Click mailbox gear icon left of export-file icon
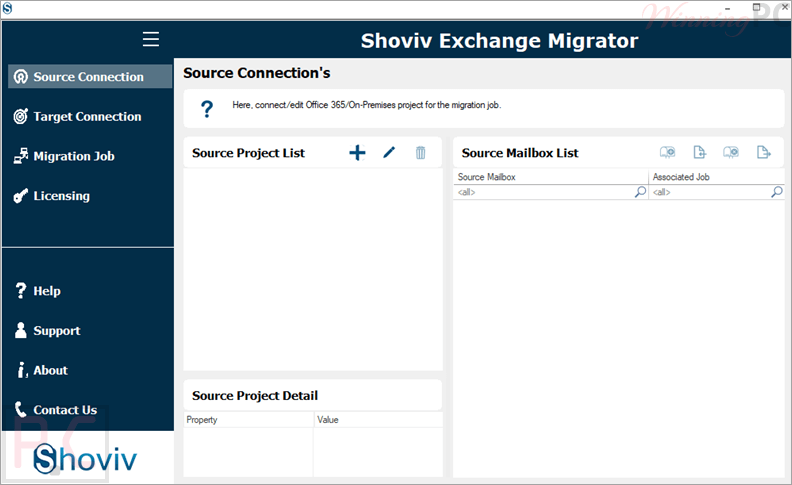The image size is (792, 485). (731, 152)
